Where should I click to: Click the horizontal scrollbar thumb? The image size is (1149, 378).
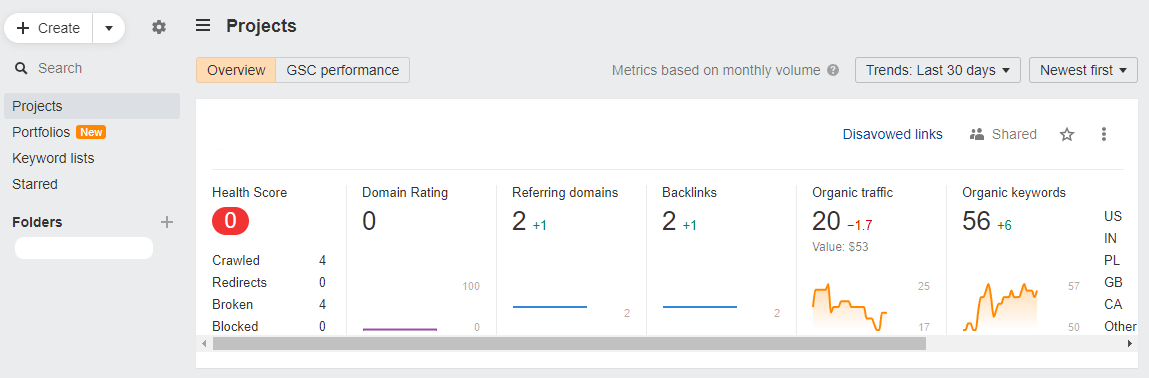tap(569, 343)
